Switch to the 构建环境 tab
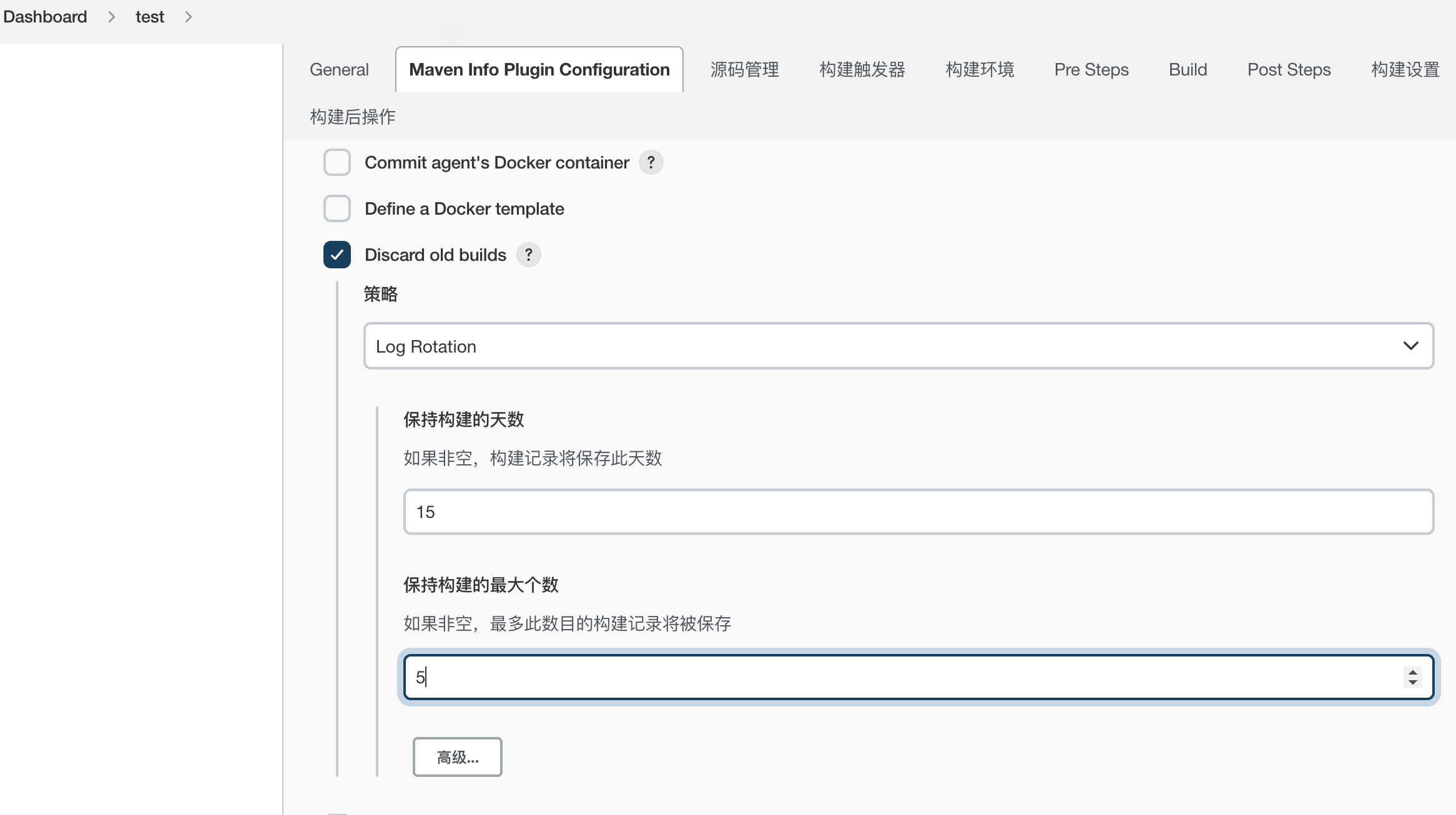Image resolution: width=1456 pixels, height=815 pixels. click(x=979, y=69)
